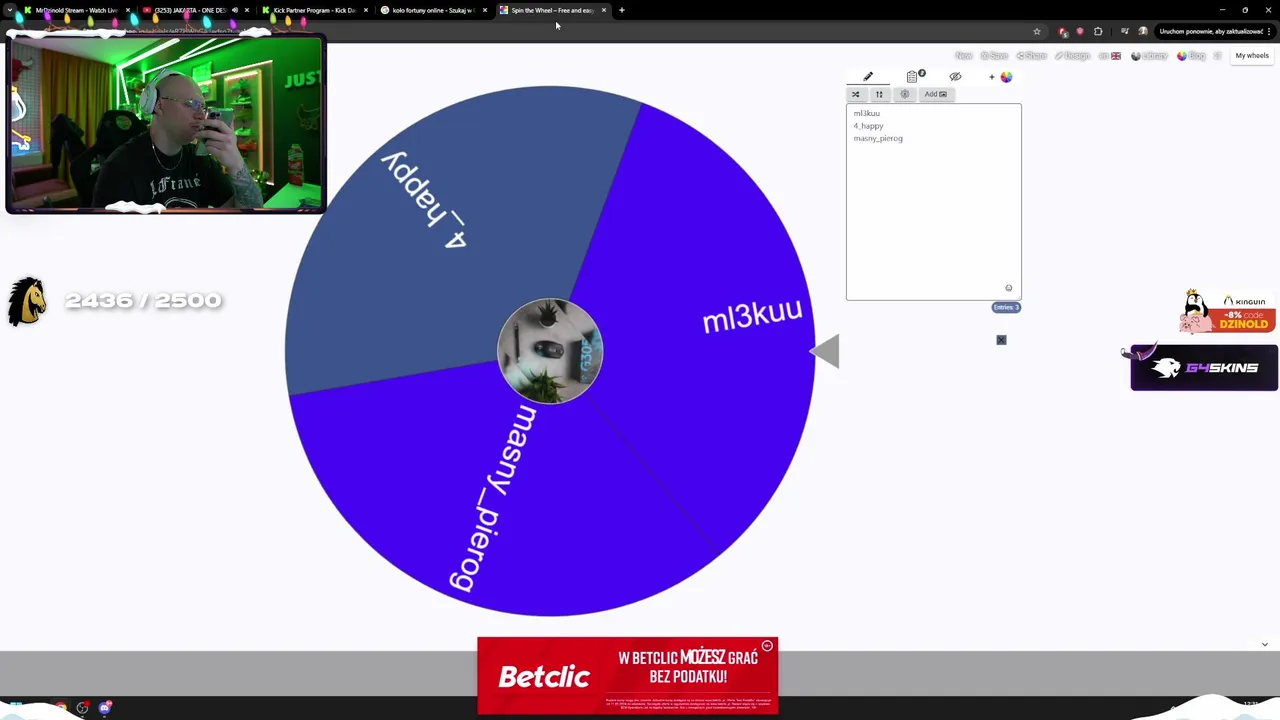Click the ml3kuu entry line
Screen dimensions: 1280x720
(867, 114)
